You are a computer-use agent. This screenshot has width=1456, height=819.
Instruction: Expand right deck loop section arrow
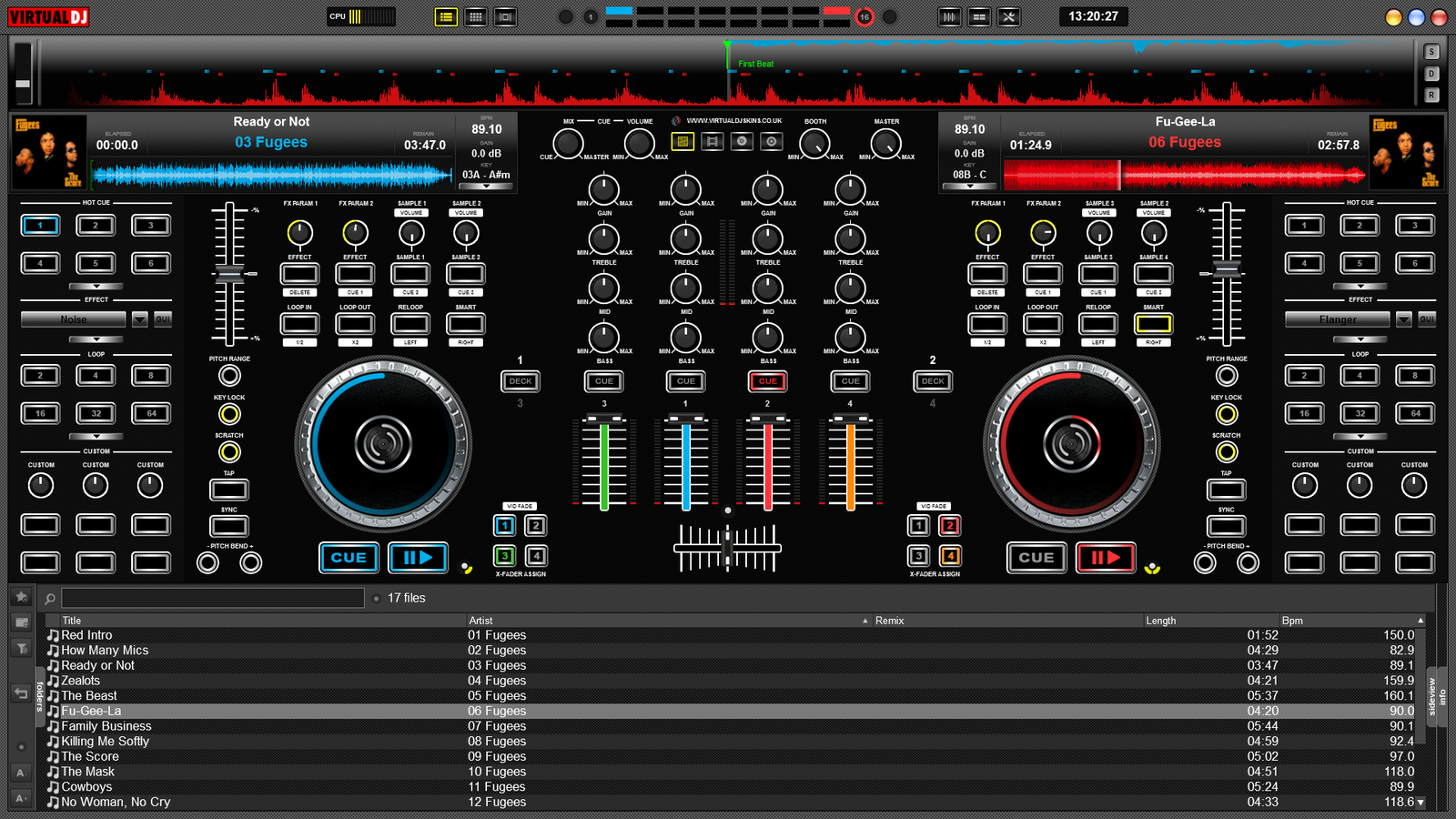click(1360, 437)
